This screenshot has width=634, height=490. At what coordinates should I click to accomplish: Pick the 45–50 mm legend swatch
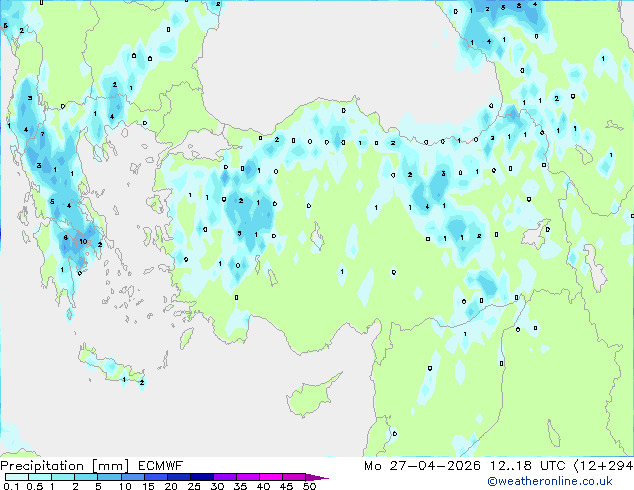click(x=294, y=477)
